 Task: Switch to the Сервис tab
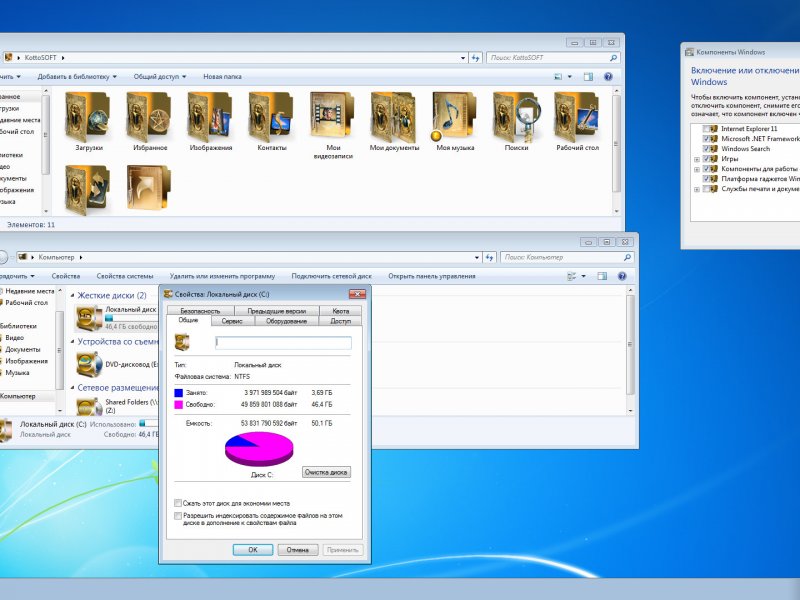point(232,321)
